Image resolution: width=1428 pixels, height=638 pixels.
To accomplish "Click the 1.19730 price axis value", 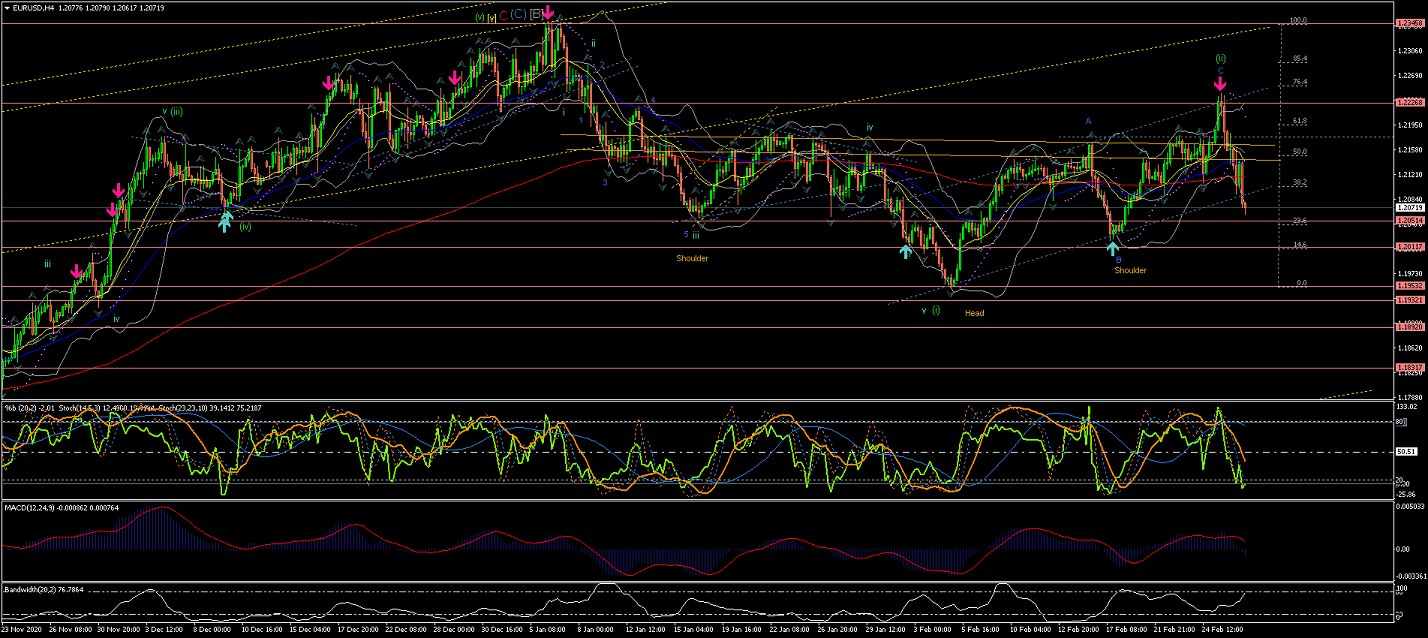I will coord(1408,273).
